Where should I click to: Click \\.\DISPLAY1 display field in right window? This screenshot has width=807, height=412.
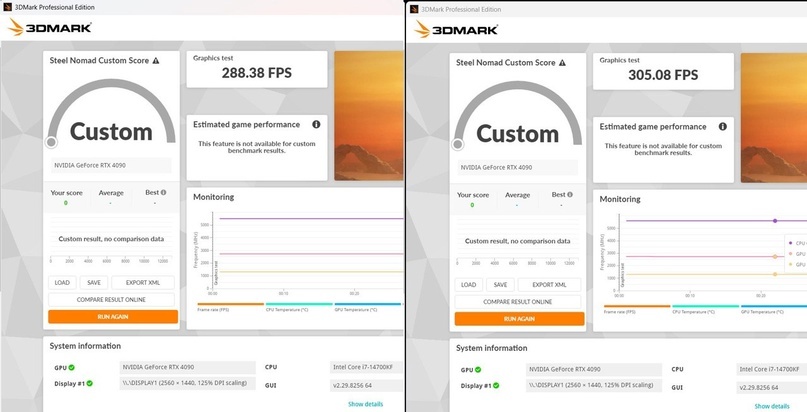click(594, 385)
